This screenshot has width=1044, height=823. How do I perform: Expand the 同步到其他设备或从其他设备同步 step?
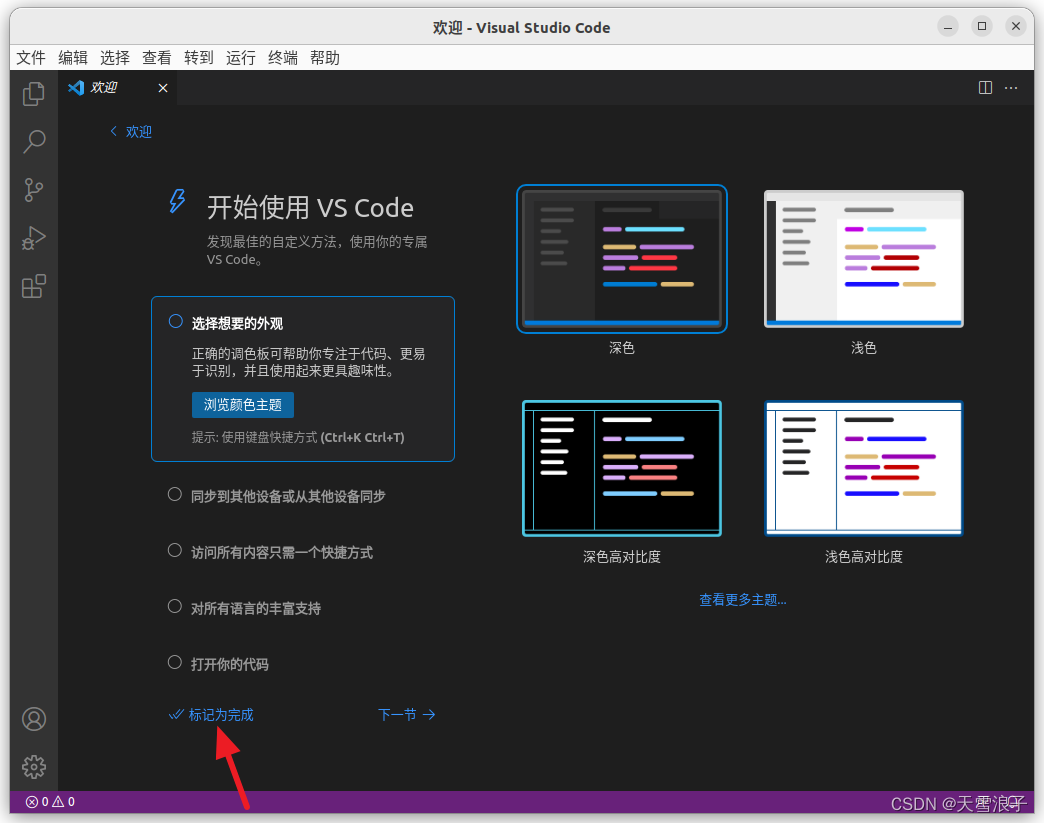pyautogui.click(x=288, y=496)
